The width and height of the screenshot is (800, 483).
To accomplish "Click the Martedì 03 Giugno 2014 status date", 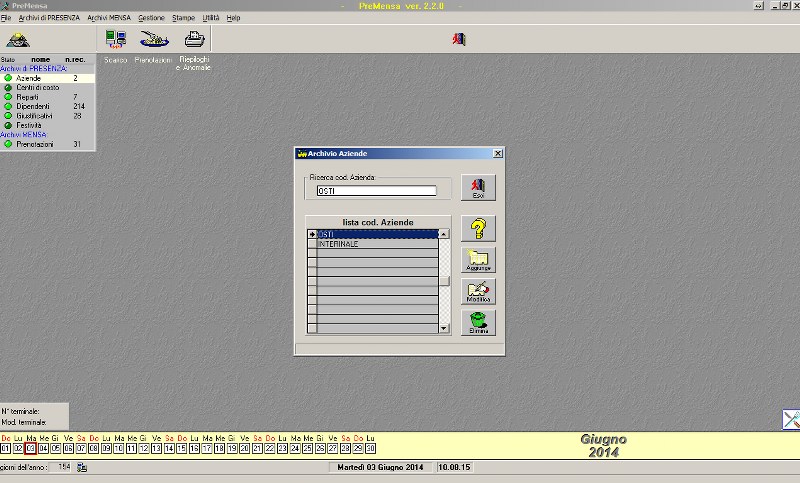I will click(380, 467).
